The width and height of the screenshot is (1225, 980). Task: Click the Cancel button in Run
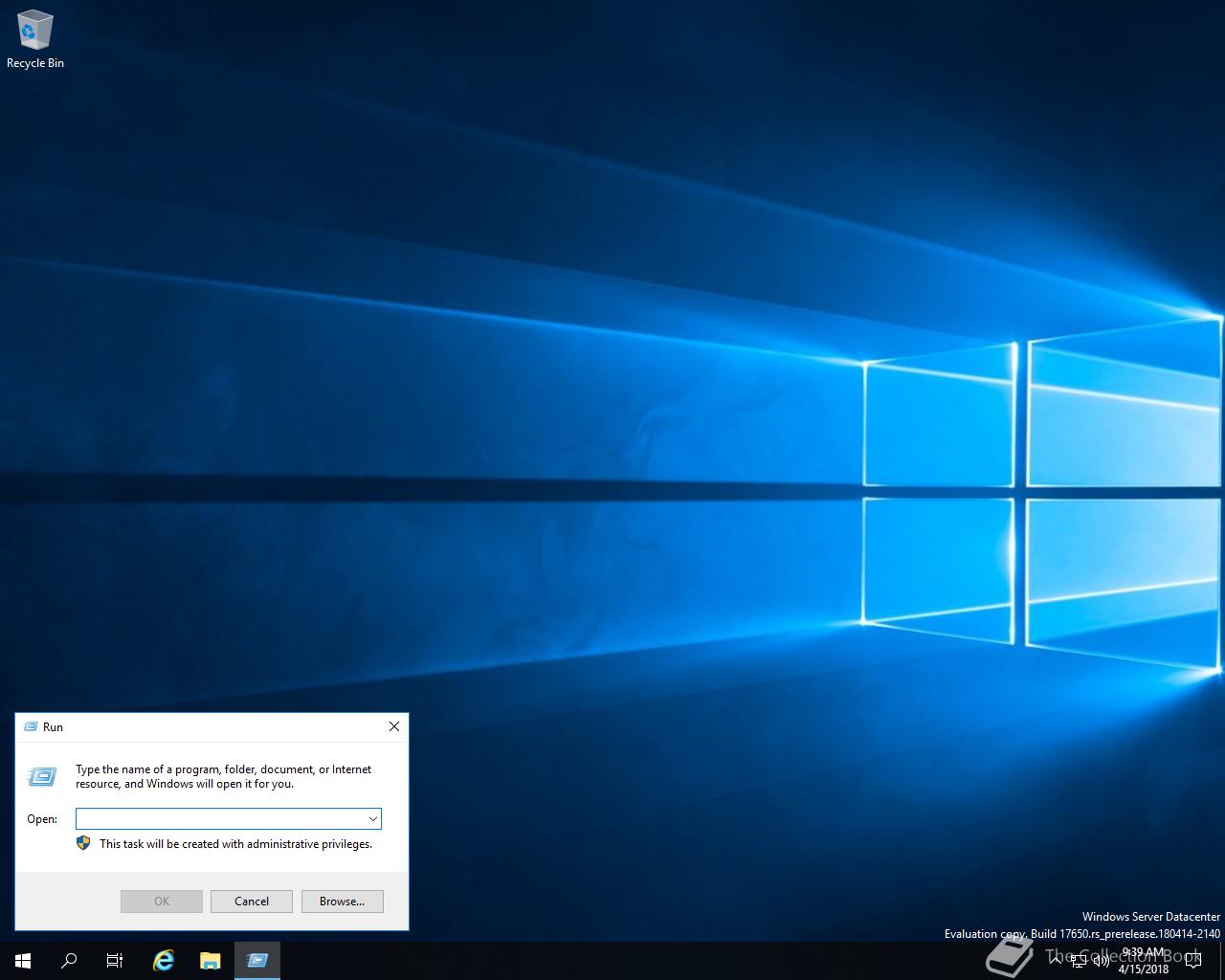(252, 902)
